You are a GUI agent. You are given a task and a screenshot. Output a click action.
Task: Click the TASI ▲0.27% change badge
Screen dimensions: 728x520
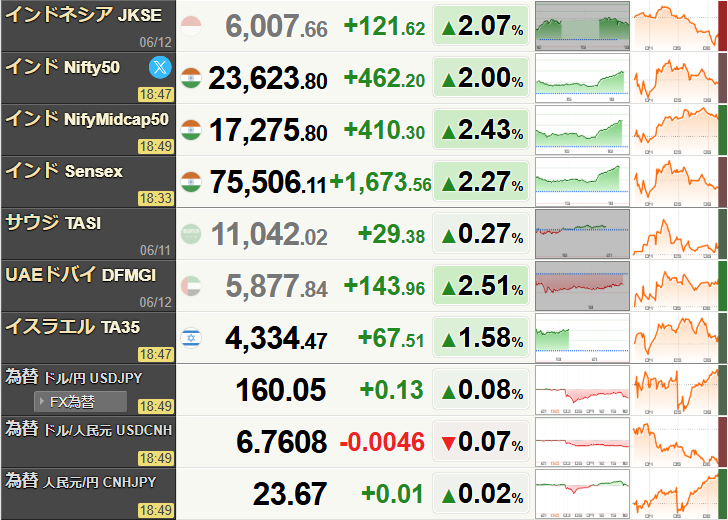tap(481, 234)
